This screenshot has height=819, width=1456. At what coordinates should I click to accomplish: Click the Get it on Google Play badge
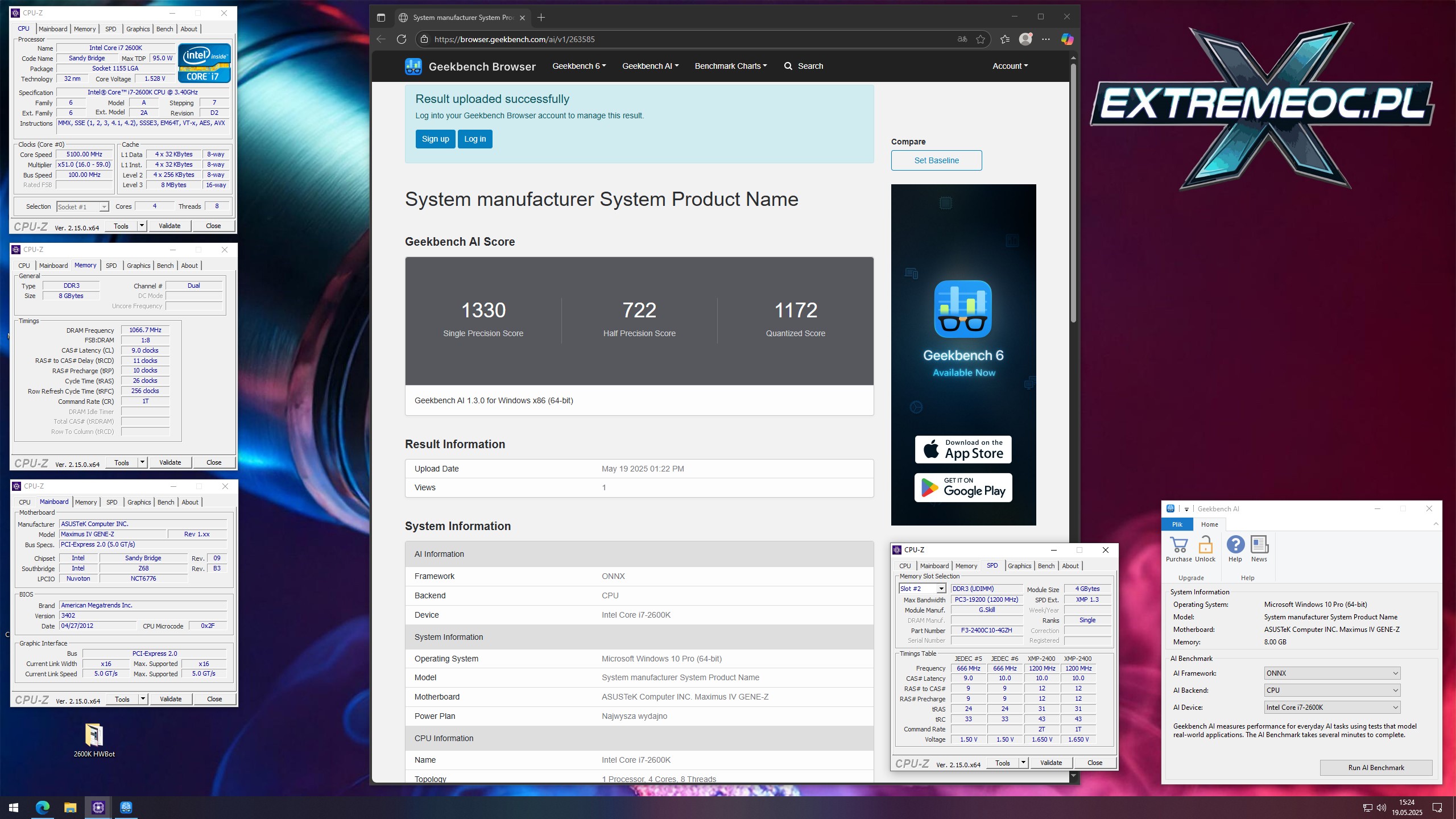point(963,487)
